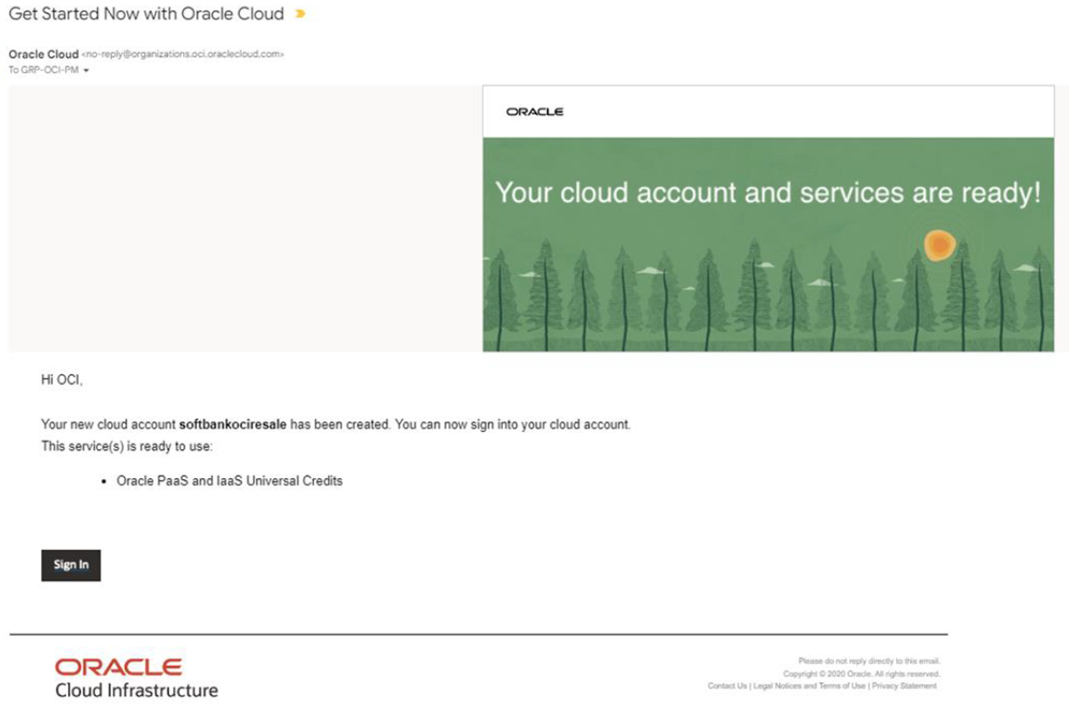Open the Privacy Statement footer link
The width and height of the screenshot is (1069, 720).
click(x=904, y=686)
